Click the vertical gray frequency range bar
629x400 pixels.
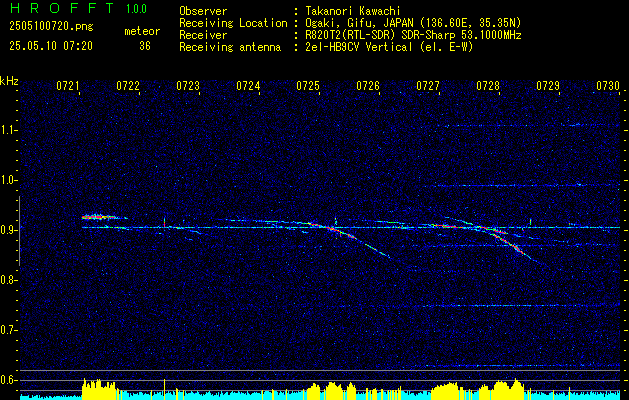(x=19, y=231)
